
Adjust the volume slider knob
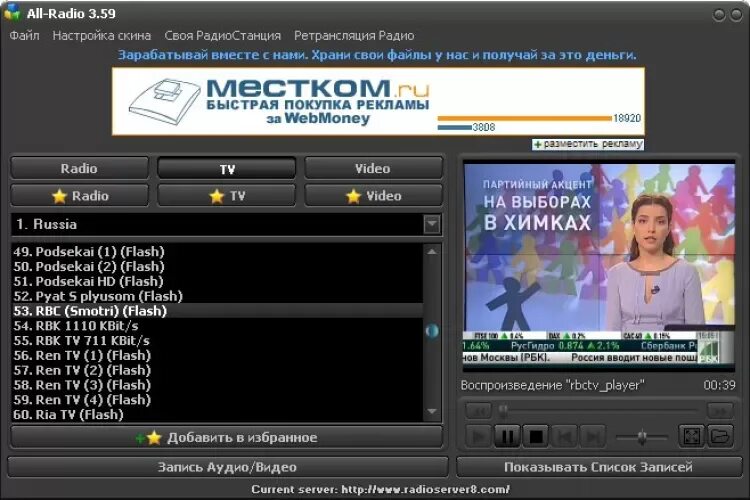point(642,436)
